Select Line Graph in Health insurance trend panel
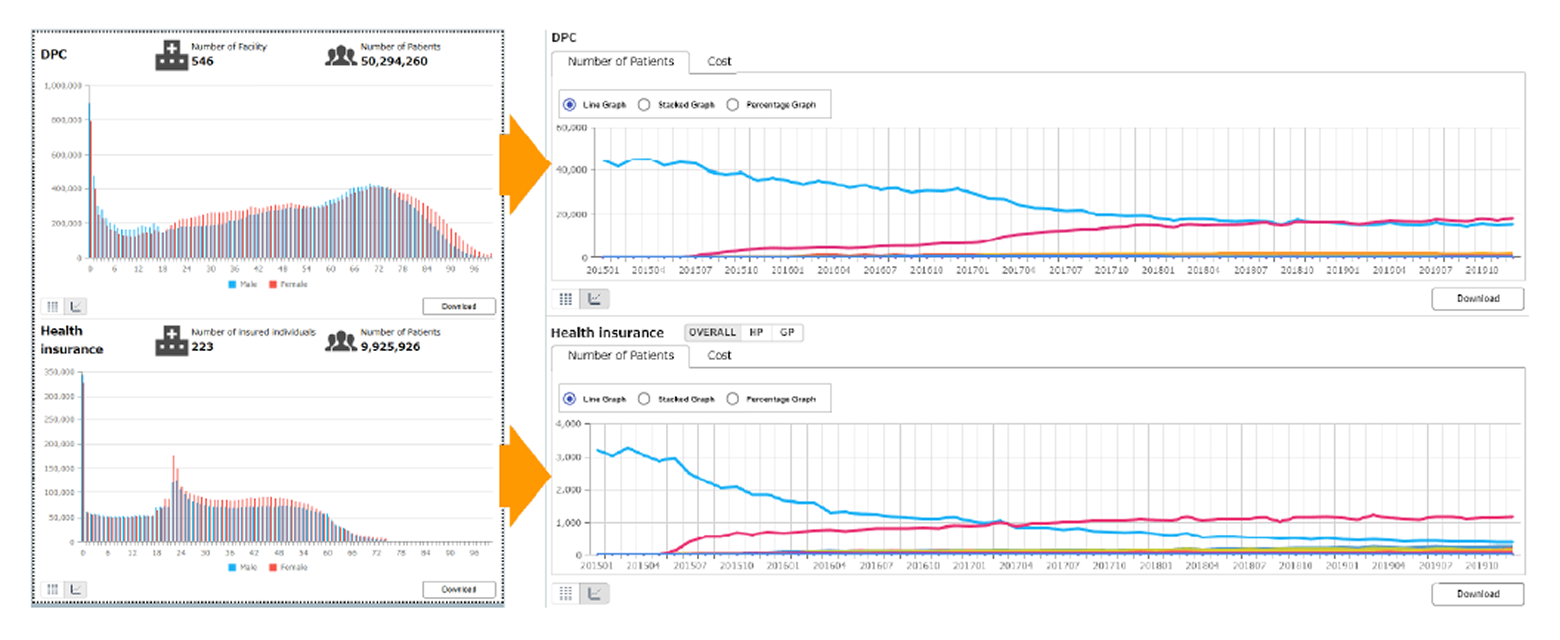 569,399
